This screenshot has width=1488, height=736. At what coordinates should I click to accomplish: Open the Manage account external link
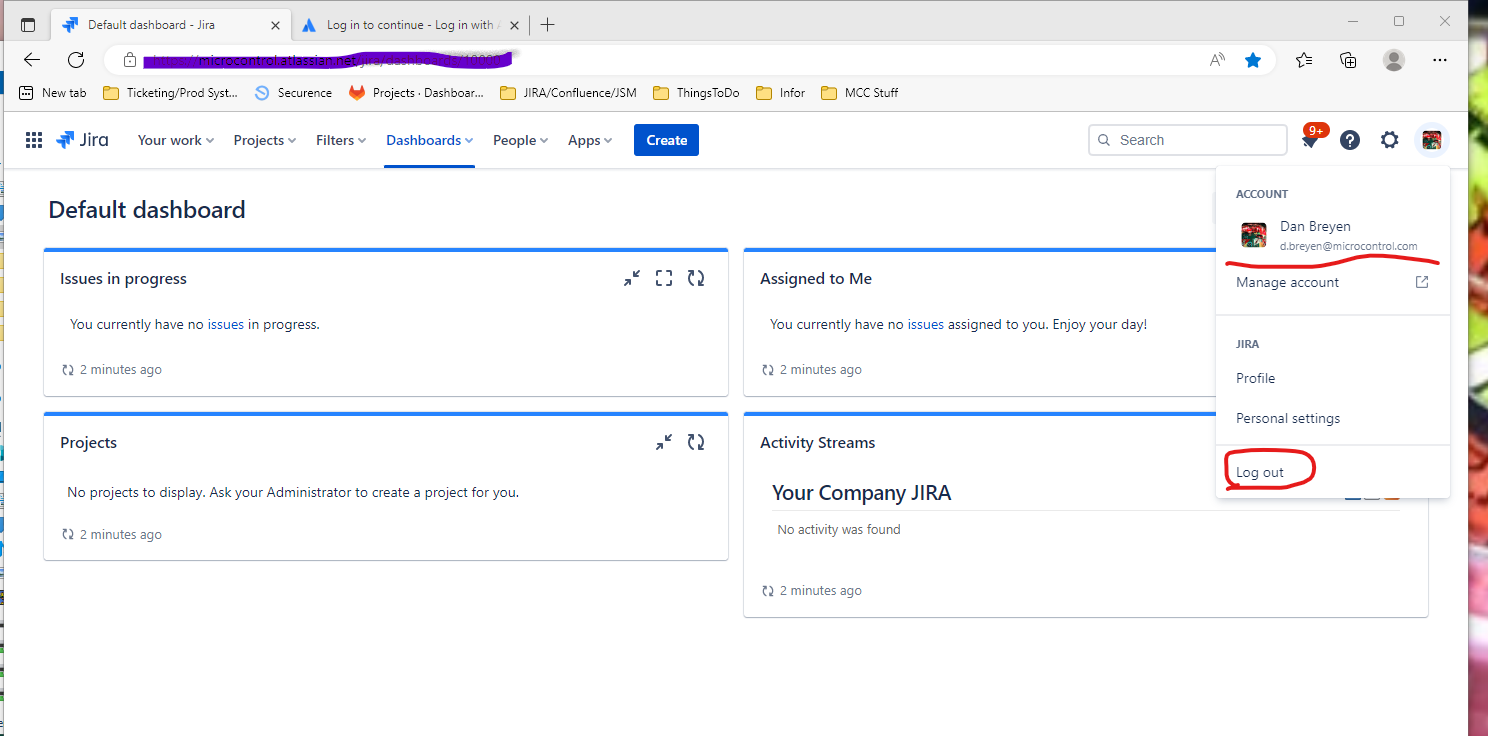[1333, 282]
